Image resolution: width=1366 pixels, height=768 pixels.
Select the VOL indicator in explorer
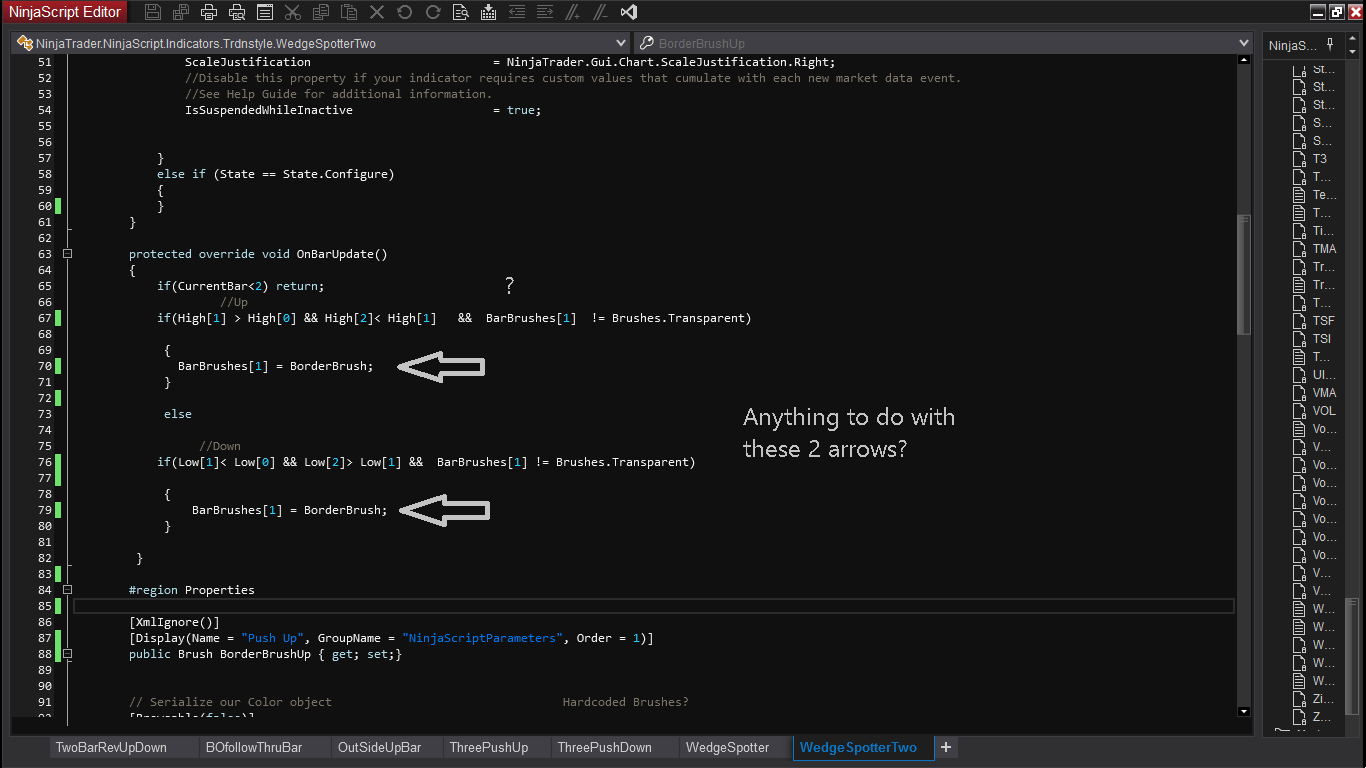coord(1323,411)
